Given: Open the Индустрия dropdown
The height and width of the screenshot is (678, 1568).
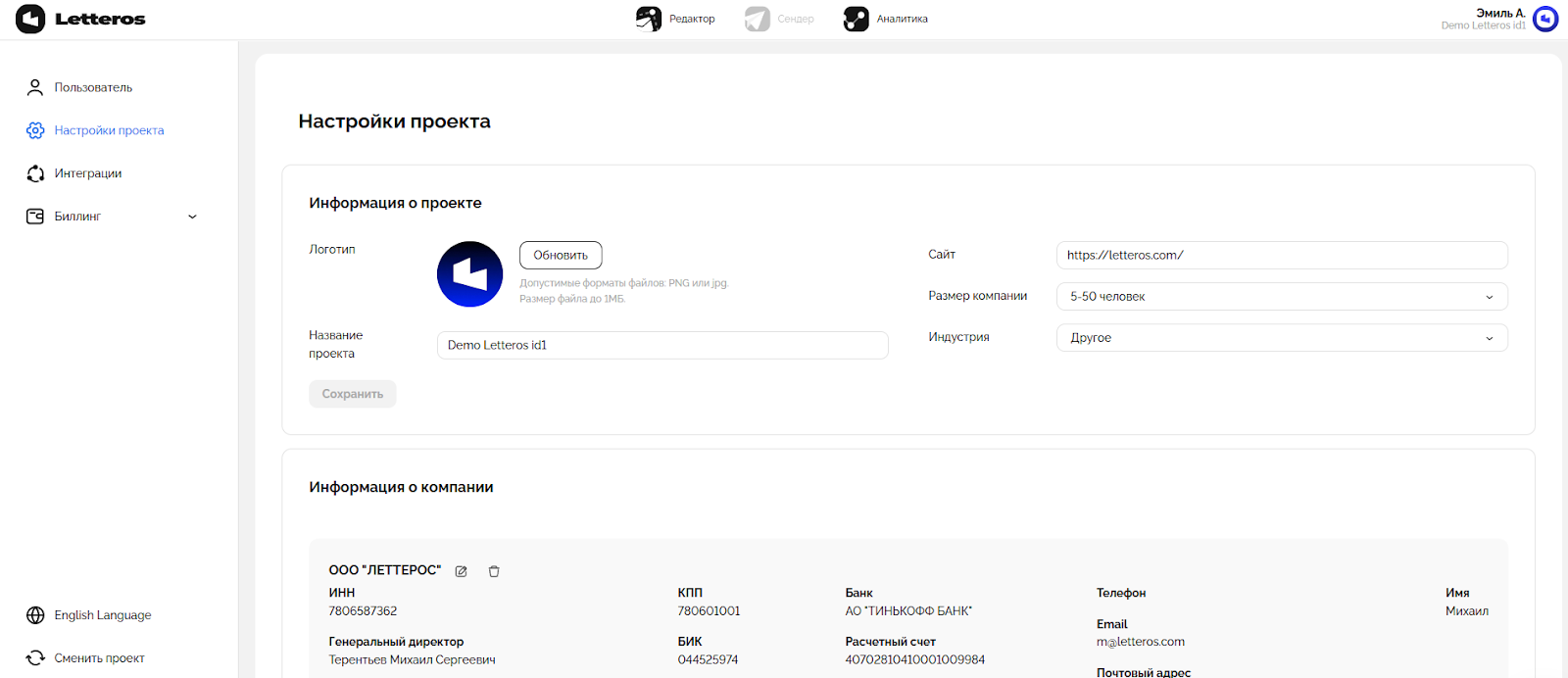Looking at the screenshot, I should [x=1281, y=338].
